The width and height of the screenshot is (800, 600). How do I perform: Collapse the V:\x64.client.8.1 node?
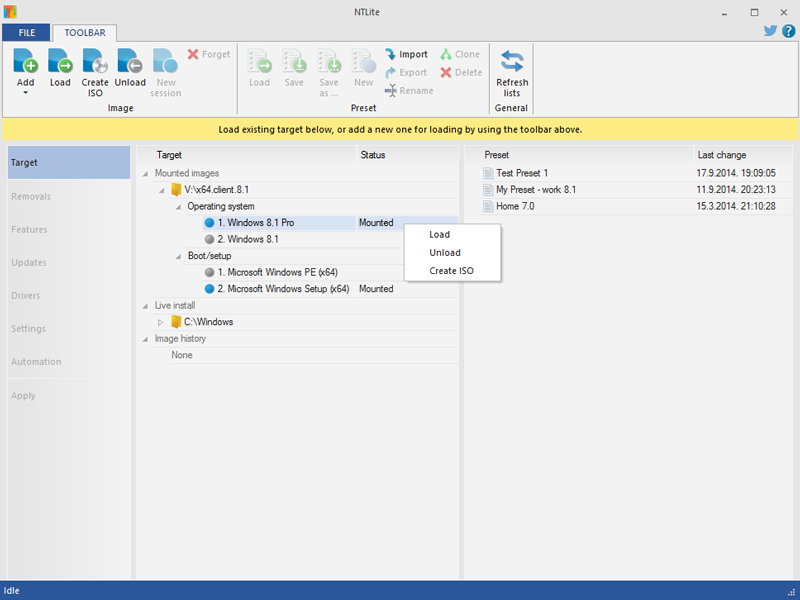tap(162, 190)
